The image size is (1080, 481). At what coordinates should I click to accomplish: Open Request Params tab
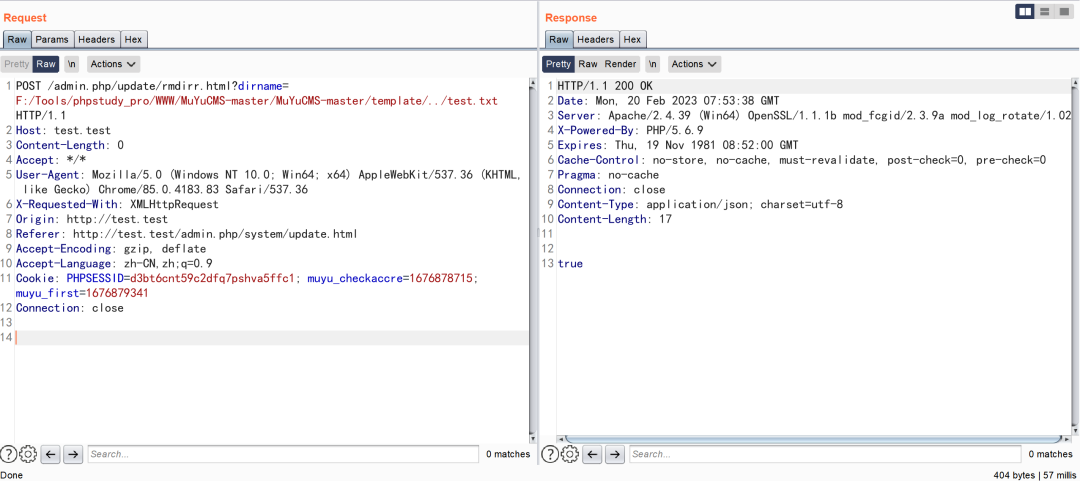[x=52, y=39]
